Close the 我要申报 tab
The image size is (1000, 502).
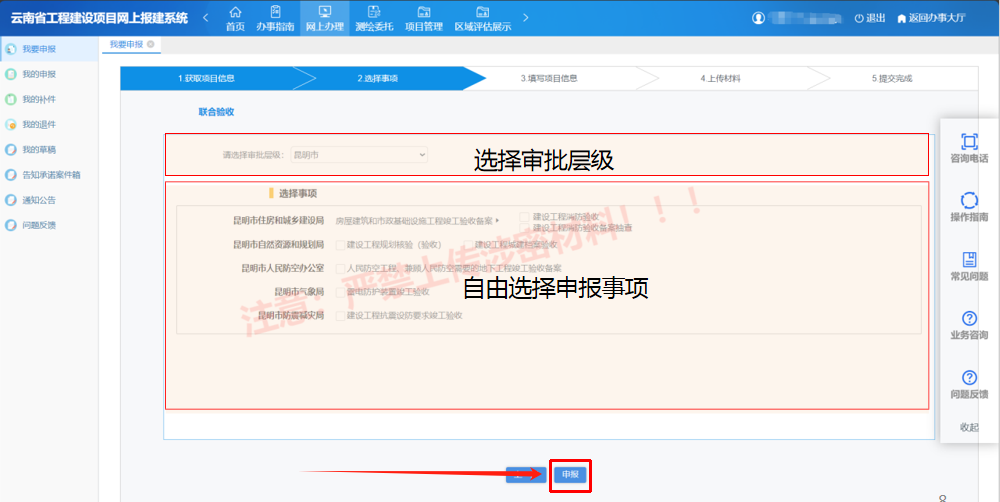(151, 44)
